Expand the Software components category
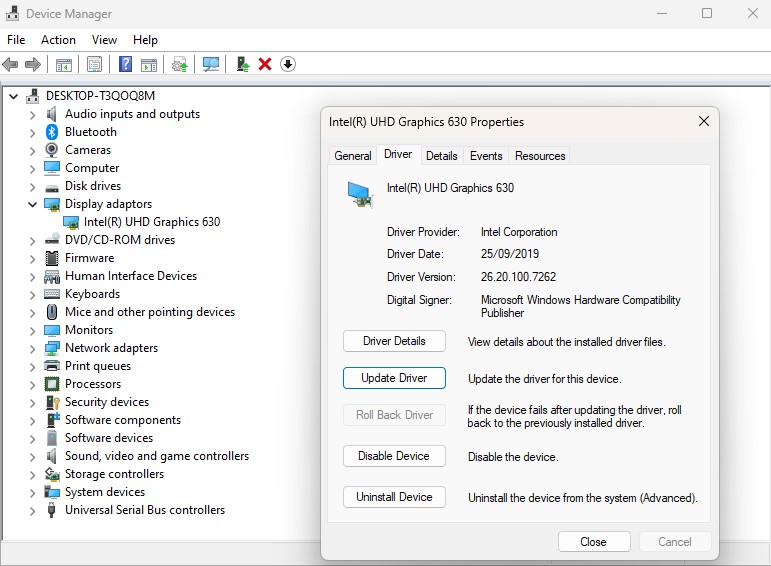The width and height of the screenshot is (771, 566). (32, 420)
